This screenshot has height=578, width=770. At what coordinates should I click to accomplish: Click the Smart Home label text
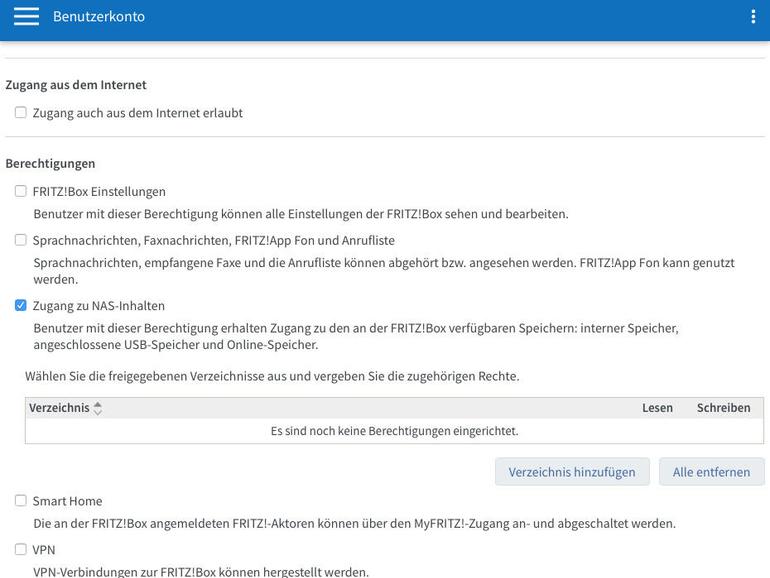click(68, 501)
